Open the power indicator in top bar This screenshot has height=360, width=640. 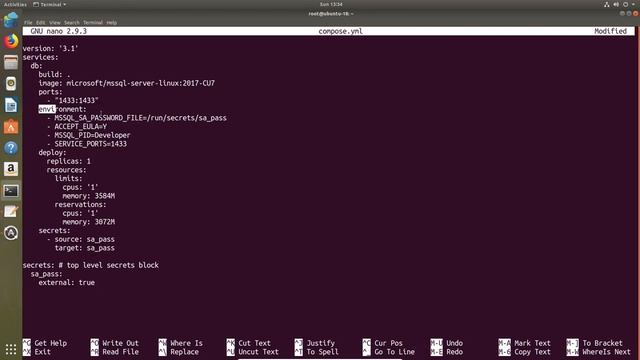click(x=625, y=4)
